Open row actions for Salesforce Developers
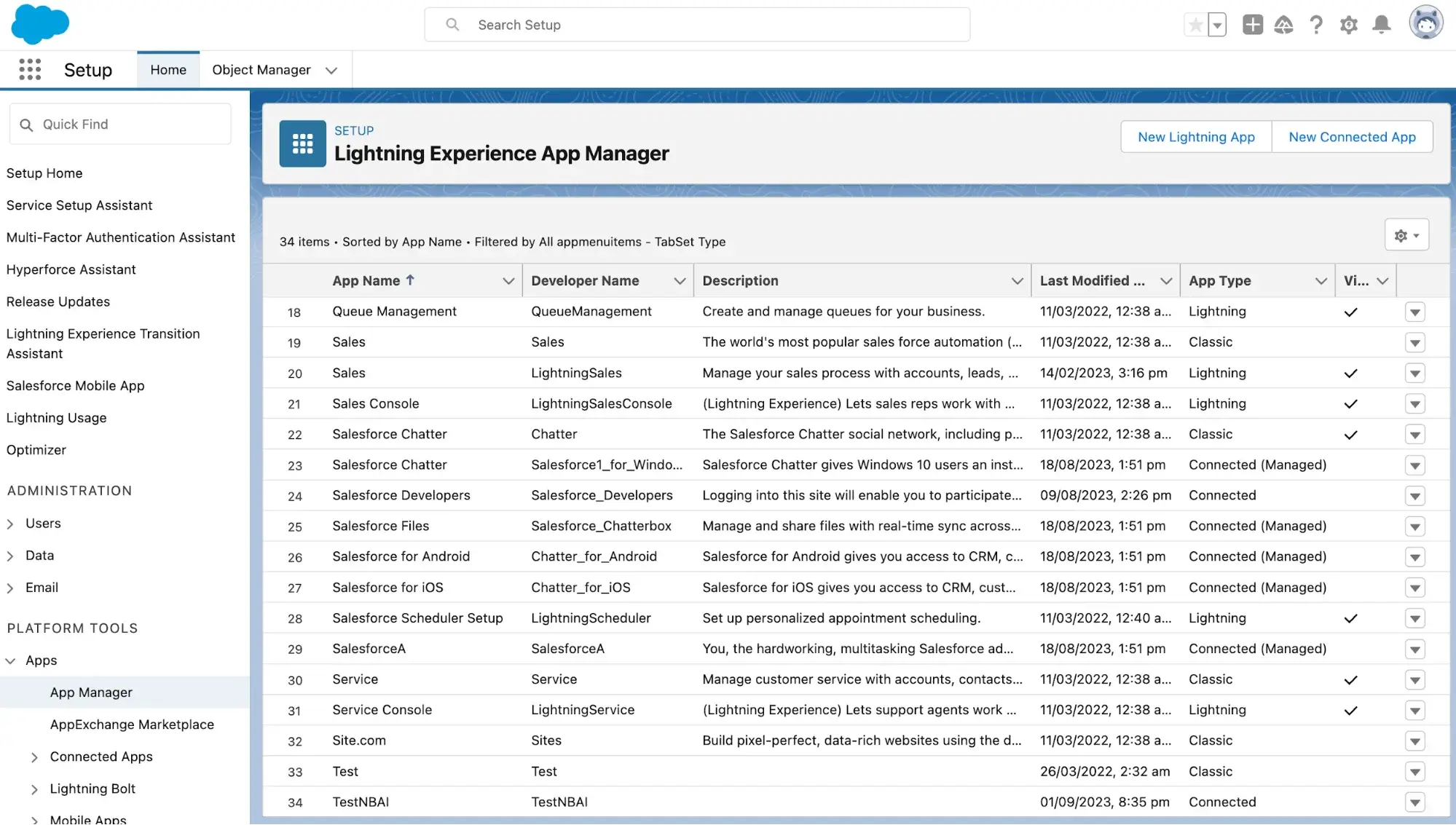The height and width of the screenshot is (825, 1456). pyautogui.click(x=1414, y=497)
